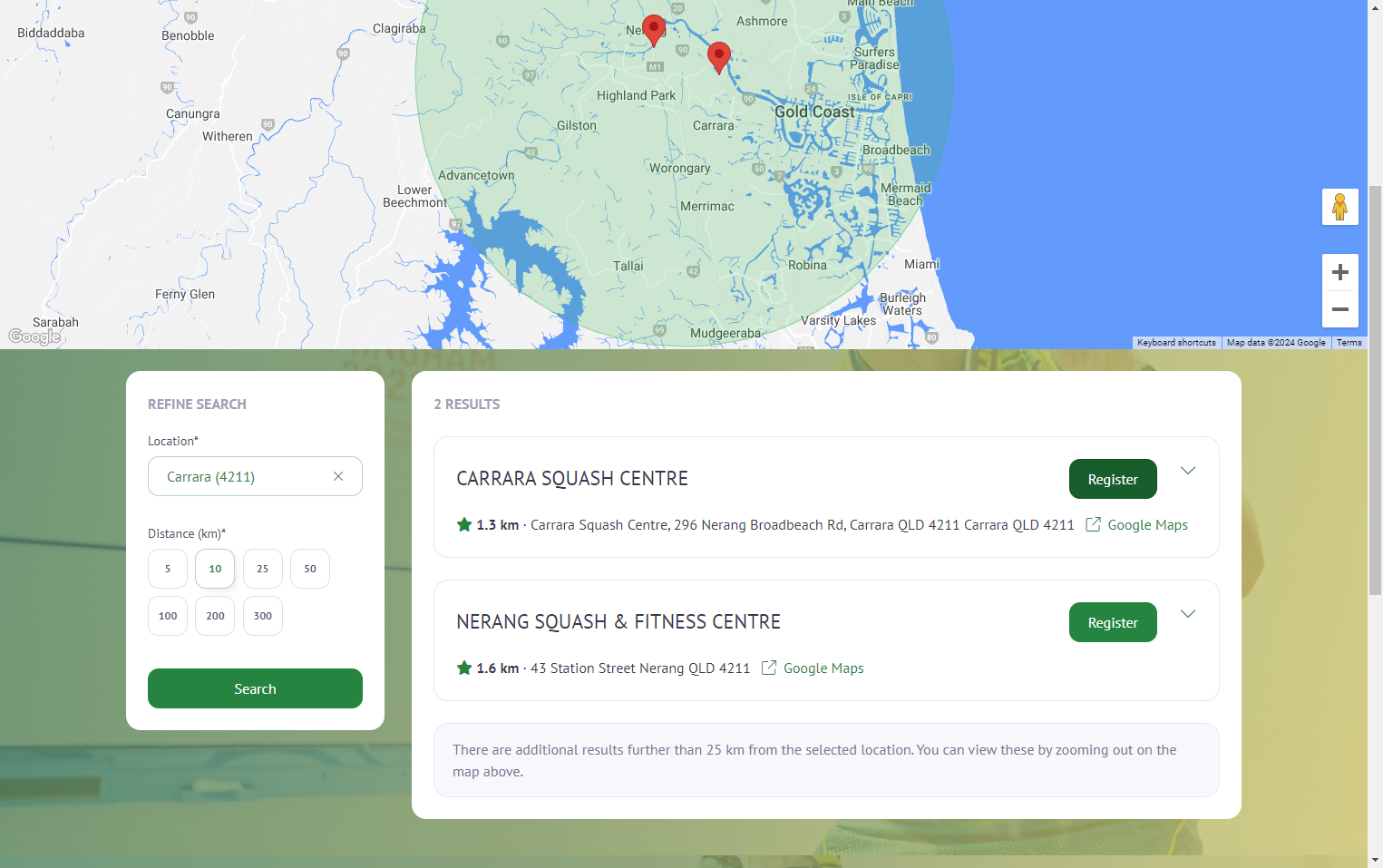Open external link icon for Carrara Squash
Image resolution: width=1383 pixels, height=868 pixels.
click(1094, 524)
